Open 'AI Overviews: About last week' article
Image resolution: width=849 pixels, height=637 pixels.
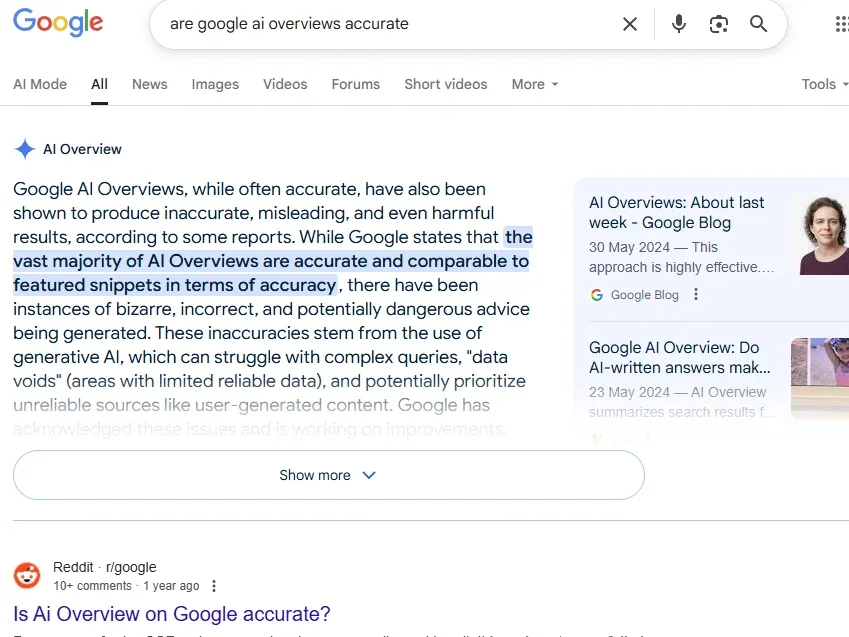click(677, 212)
